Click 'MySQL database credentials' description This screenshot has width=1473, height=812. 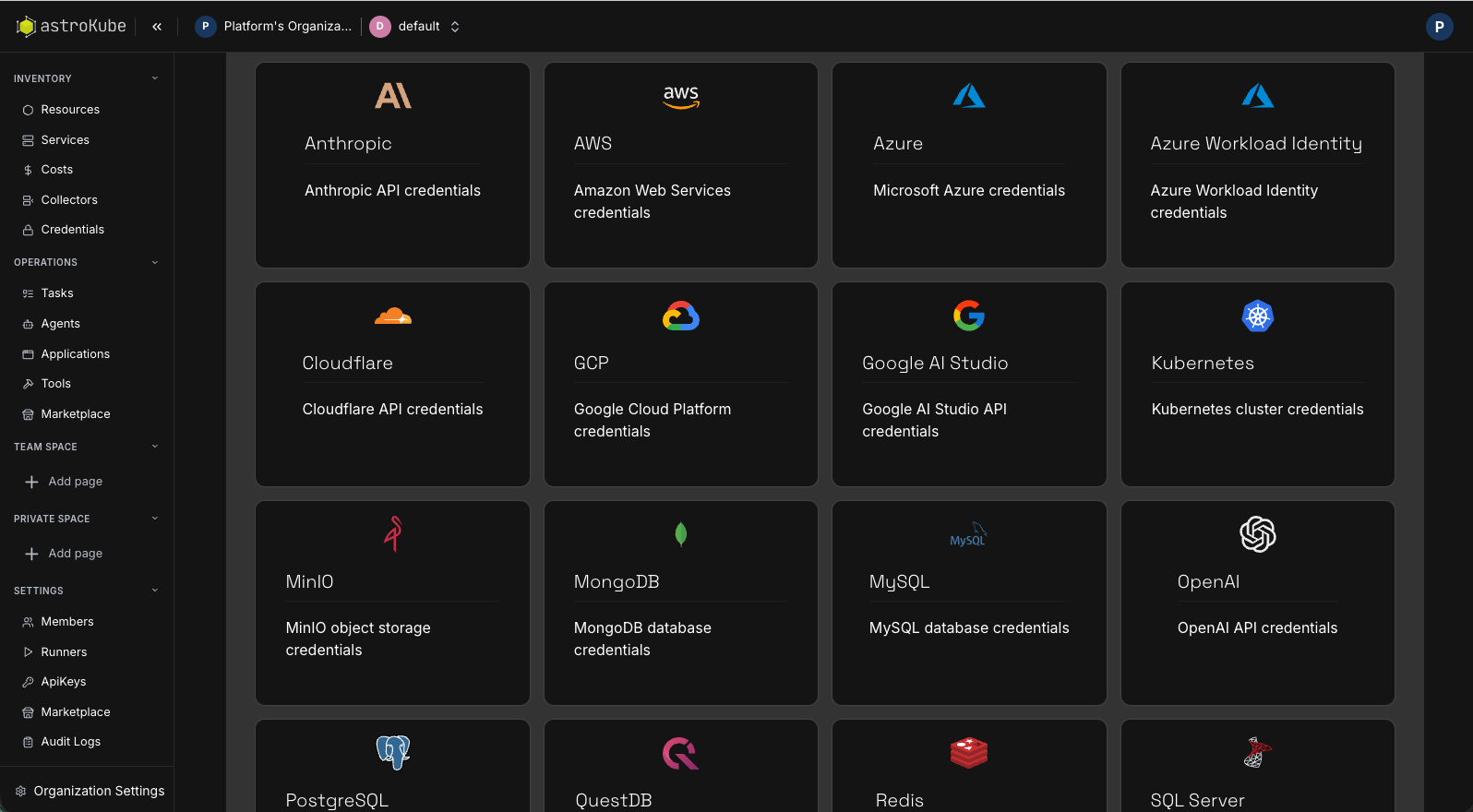click(x=969, y=627)
